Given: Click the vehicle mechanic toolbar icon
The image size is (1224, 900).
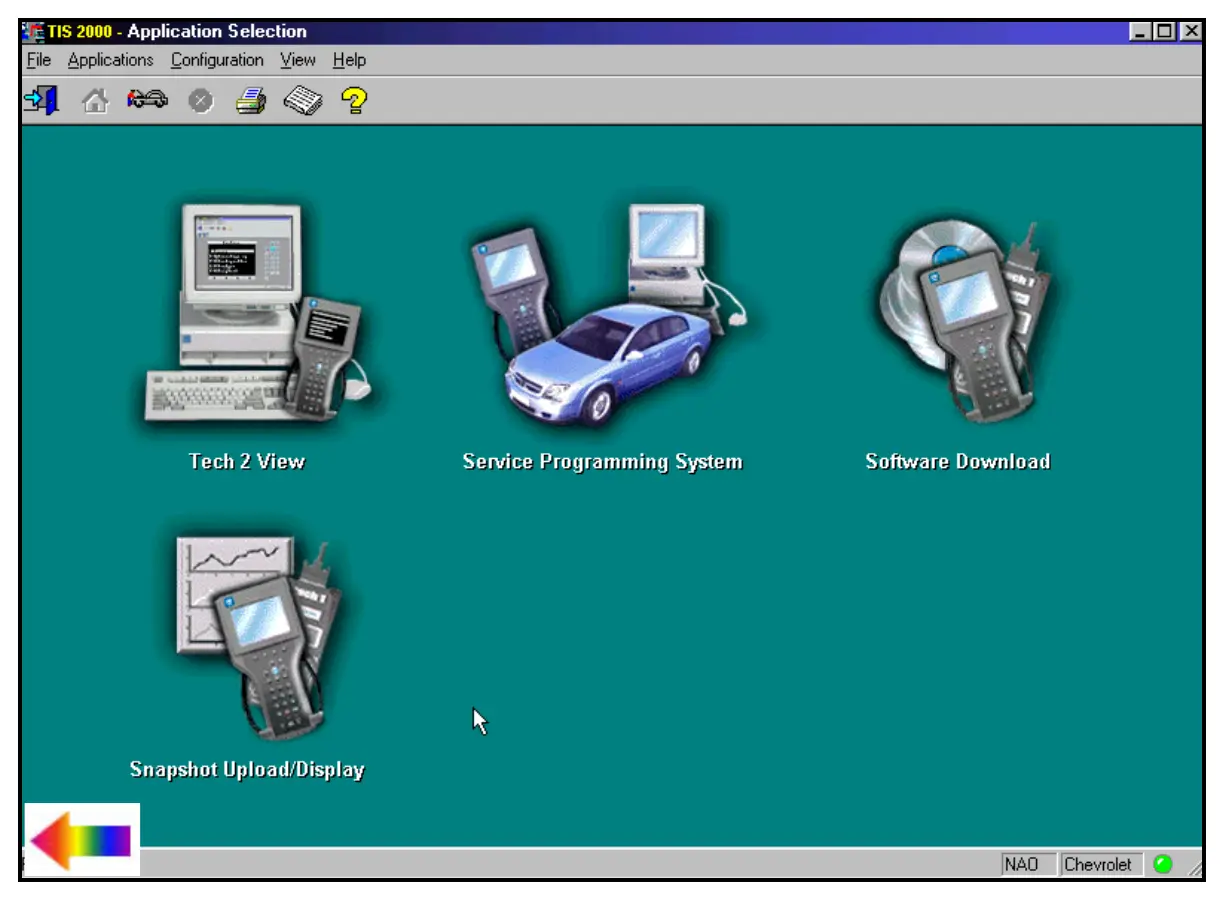Looking at the screenshot, I should 147,101.
